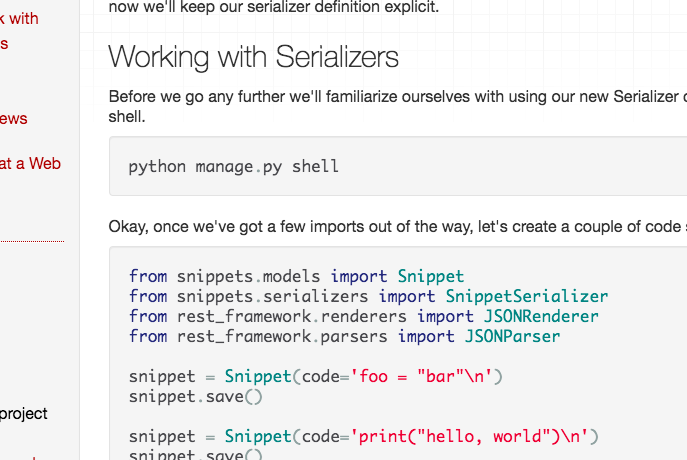Click code line with 'print("hello, world")'
The height and width of the screenshot is (460, 687).
364,436
